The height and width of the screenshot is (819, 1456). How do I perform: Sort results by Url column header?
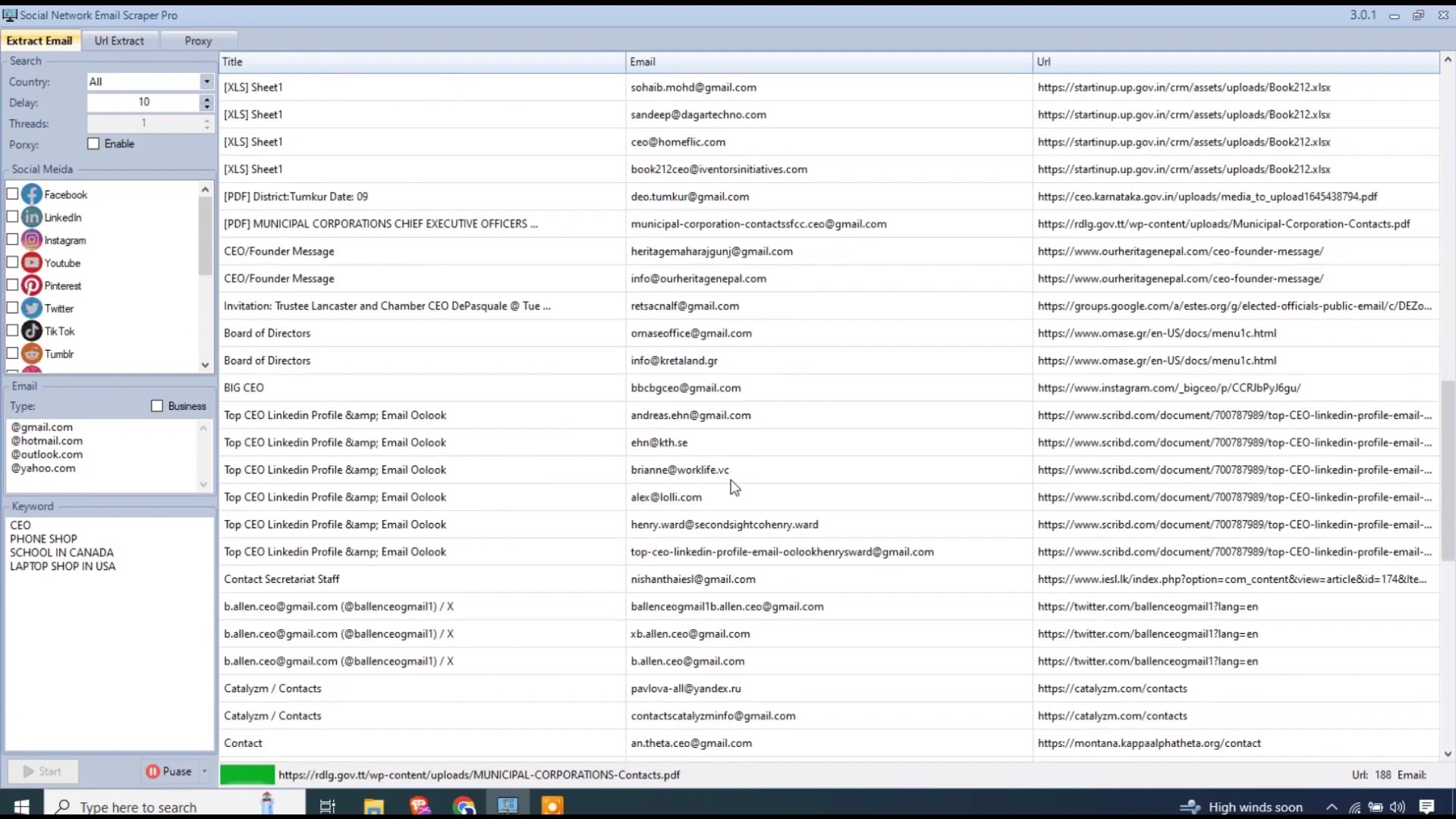pyautogui.click(x=1236, y=61)
